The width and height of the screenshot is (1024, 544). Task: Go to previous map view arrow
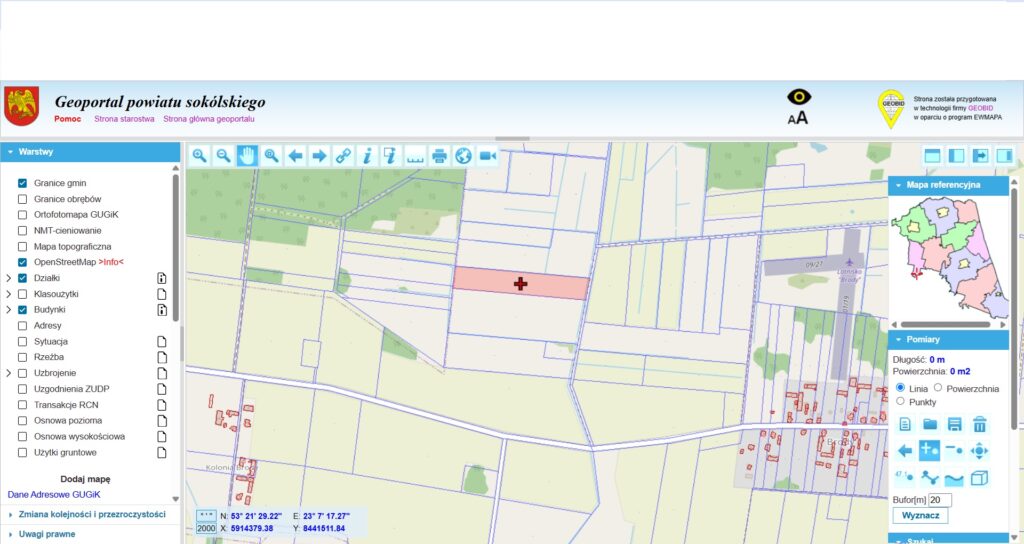[x=295, y=155]
